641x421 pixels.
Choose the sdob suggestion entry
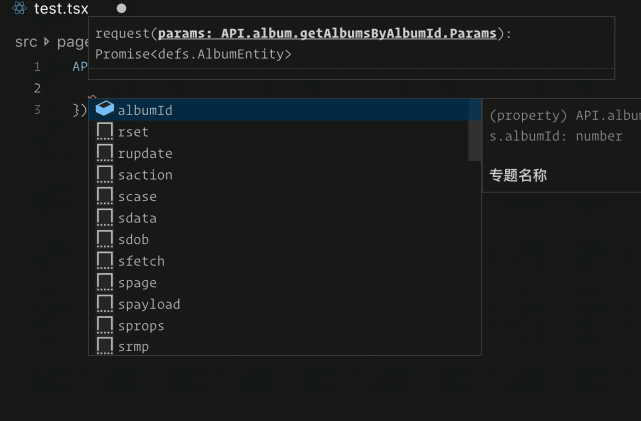point(133,240)
